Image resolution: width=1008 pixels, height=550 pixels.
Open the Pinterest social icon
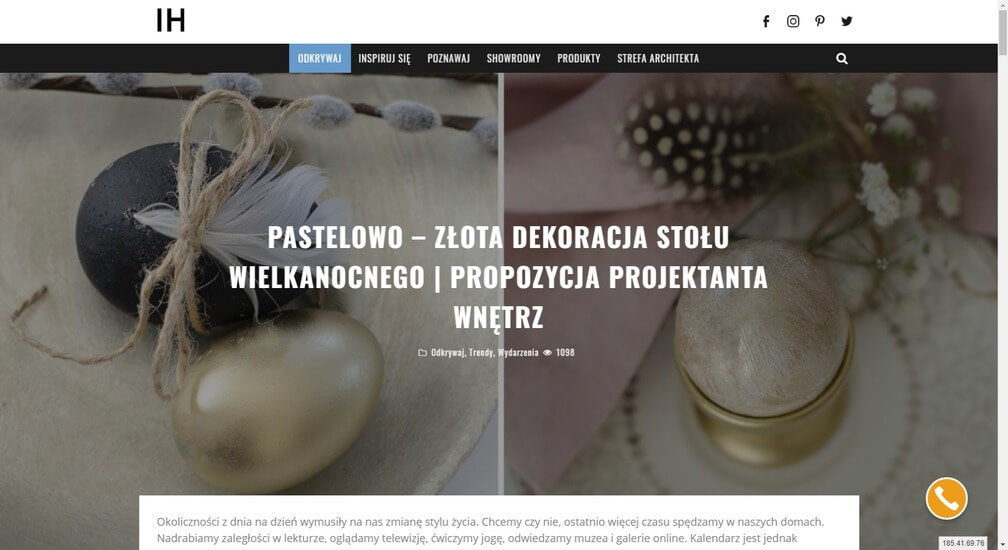click(x=820, y=21)
